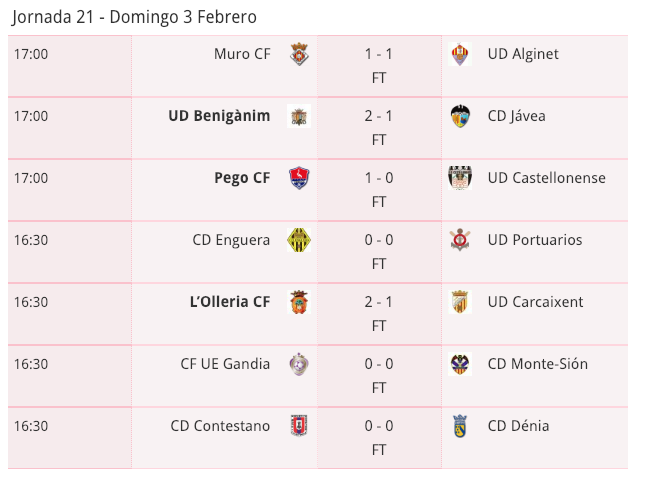Screen dimensions: 647x479
Task: Click the UD Portuarios anchor crest
Action: coord(460,240)
